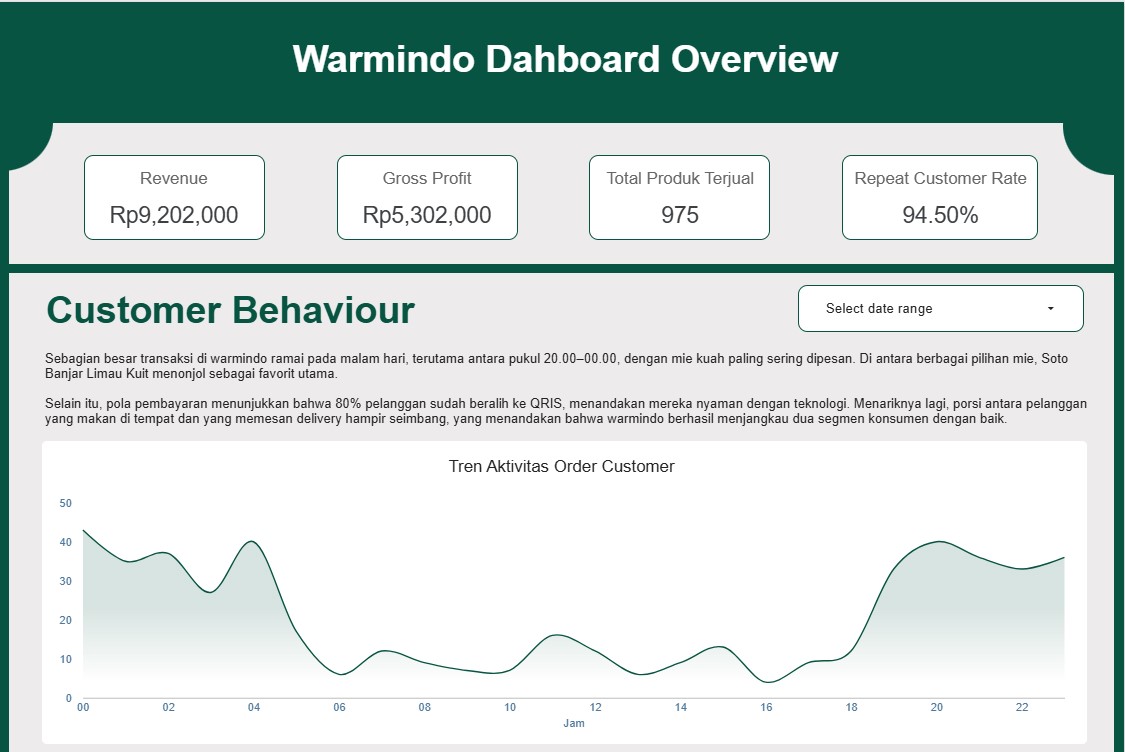
Task: Click the Jam axis label below the chart
Action: tap(576, 723)
